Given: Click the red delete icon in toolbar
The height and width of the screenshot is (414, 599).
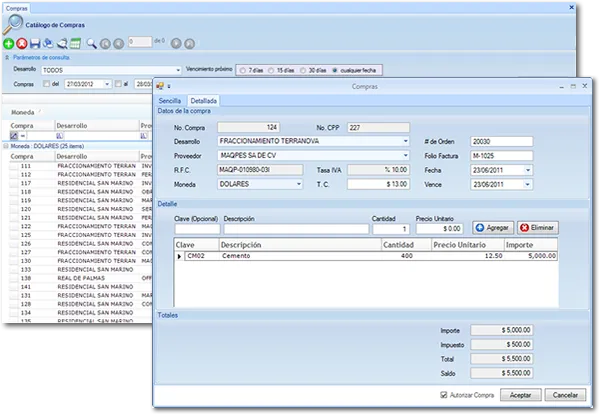Looking at the screenshot, I should [22, 44].
